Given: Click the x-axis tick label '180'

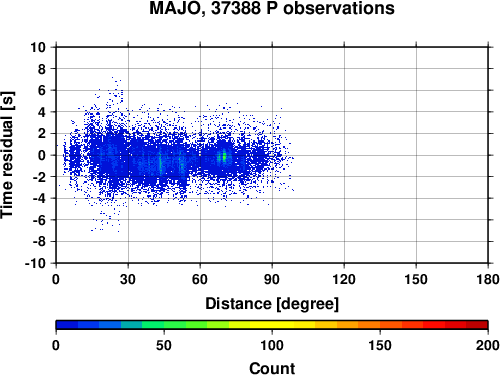Looking at the screenshot, I should [x=488, y=279].
